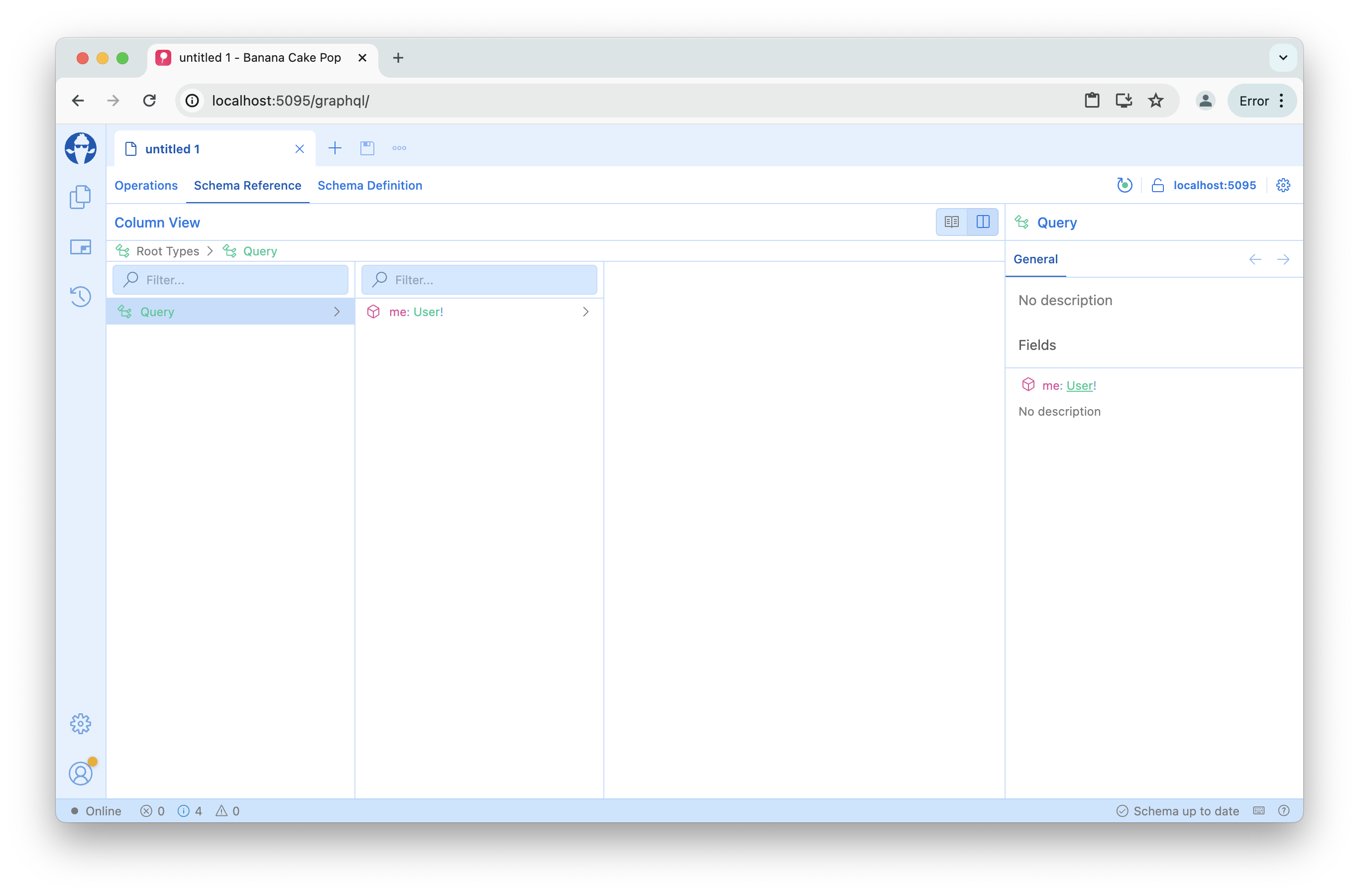Click the info count showing 4
The width and height of the screenshot is (1359, 896).
click(190, 811)
